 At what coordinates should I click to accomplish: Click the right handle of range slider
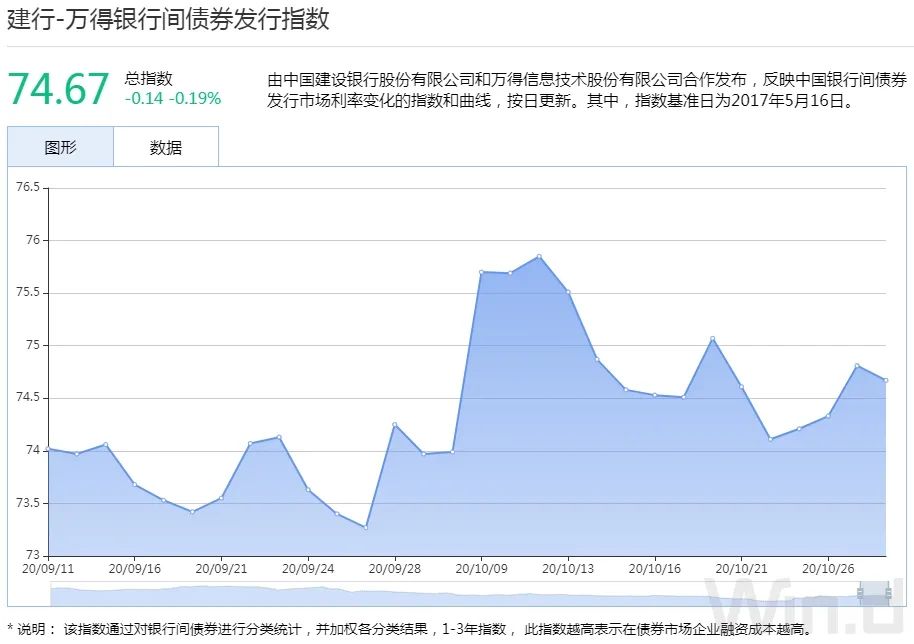coord(888,593)
